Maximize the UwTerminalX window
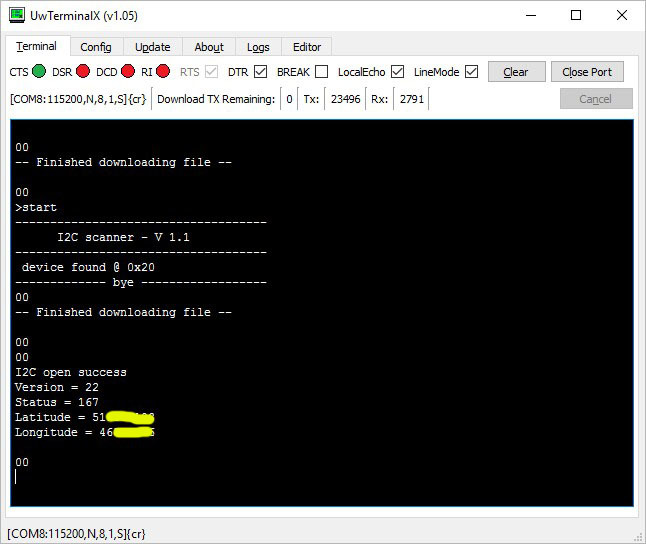This screenshot has width=646, height=544. point(576,16)
